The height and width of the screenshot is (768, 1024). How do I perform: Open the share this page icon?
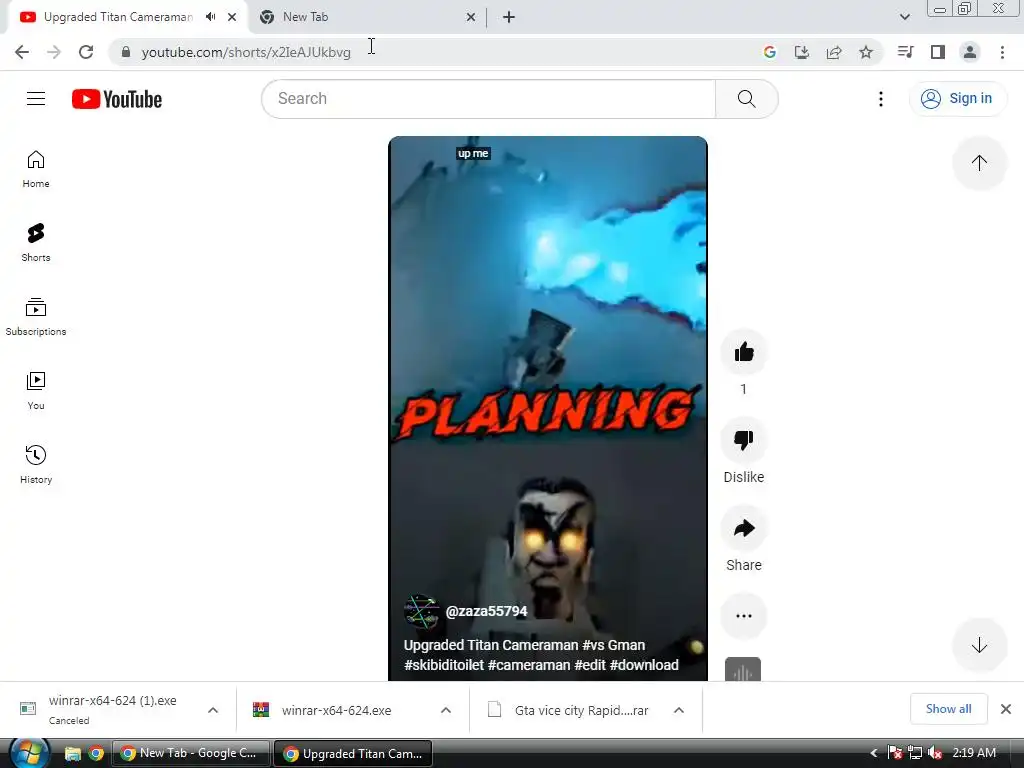coord(834,52)
